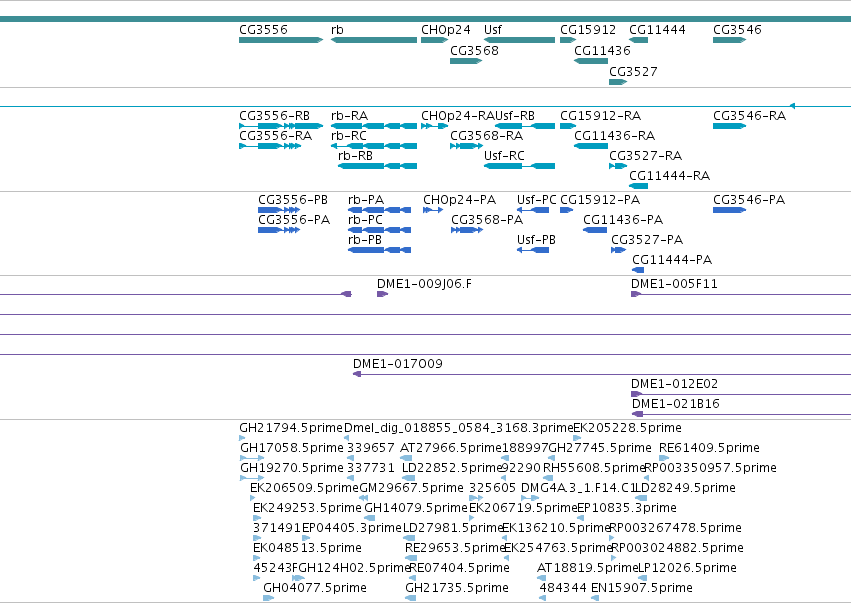
Task: Open EST AT27966.5prime
Action: pos(406,458)
